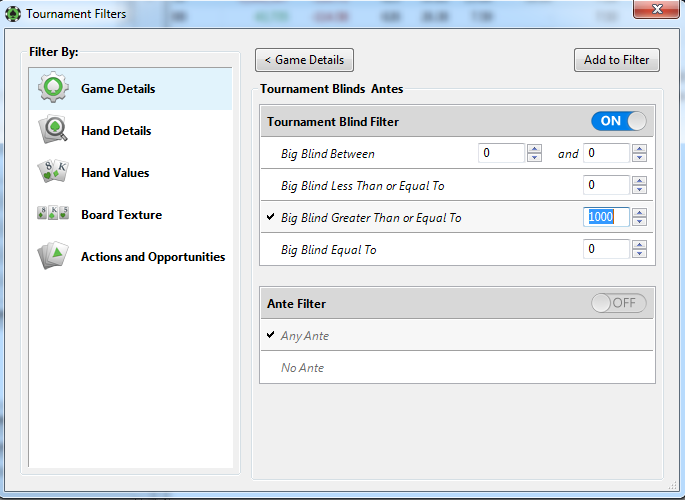685x500 pixels.
Task: Click the Hand Details magnifier icon
Action: tap(53, 130)
